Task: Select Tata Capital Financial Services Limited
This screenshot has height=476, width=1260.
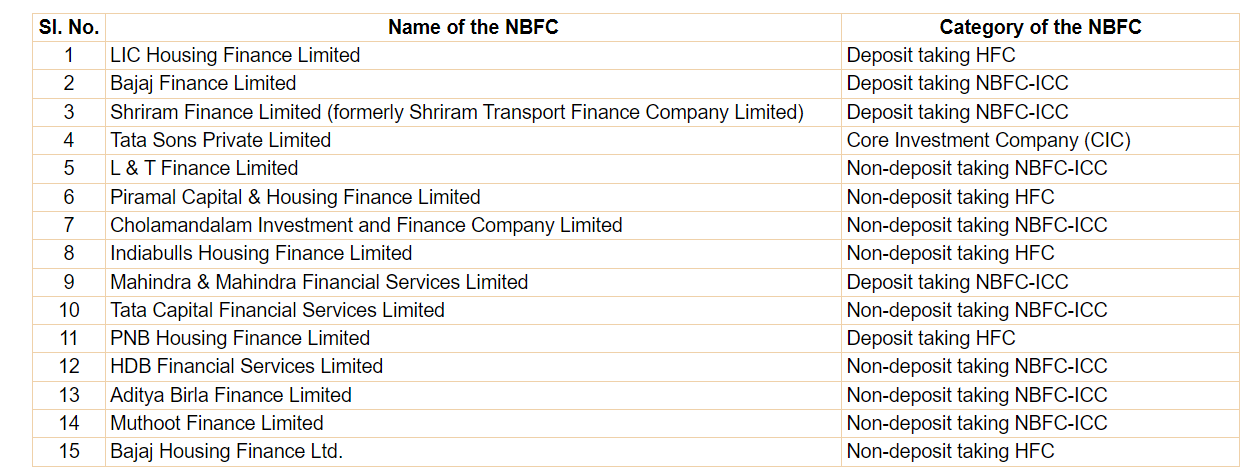Action: (277, 310)
